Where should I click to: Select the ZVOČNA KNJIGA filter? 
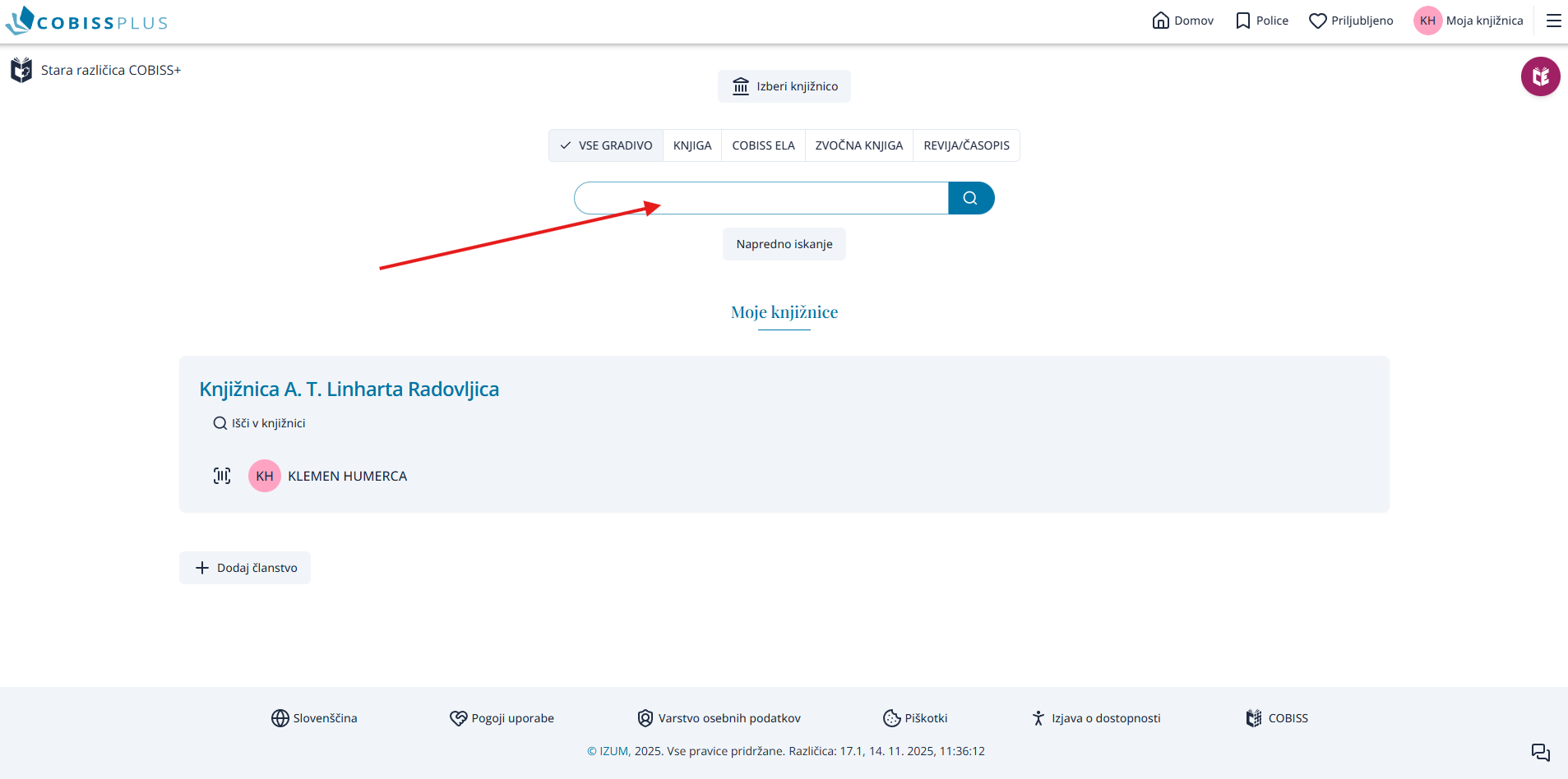858,145
